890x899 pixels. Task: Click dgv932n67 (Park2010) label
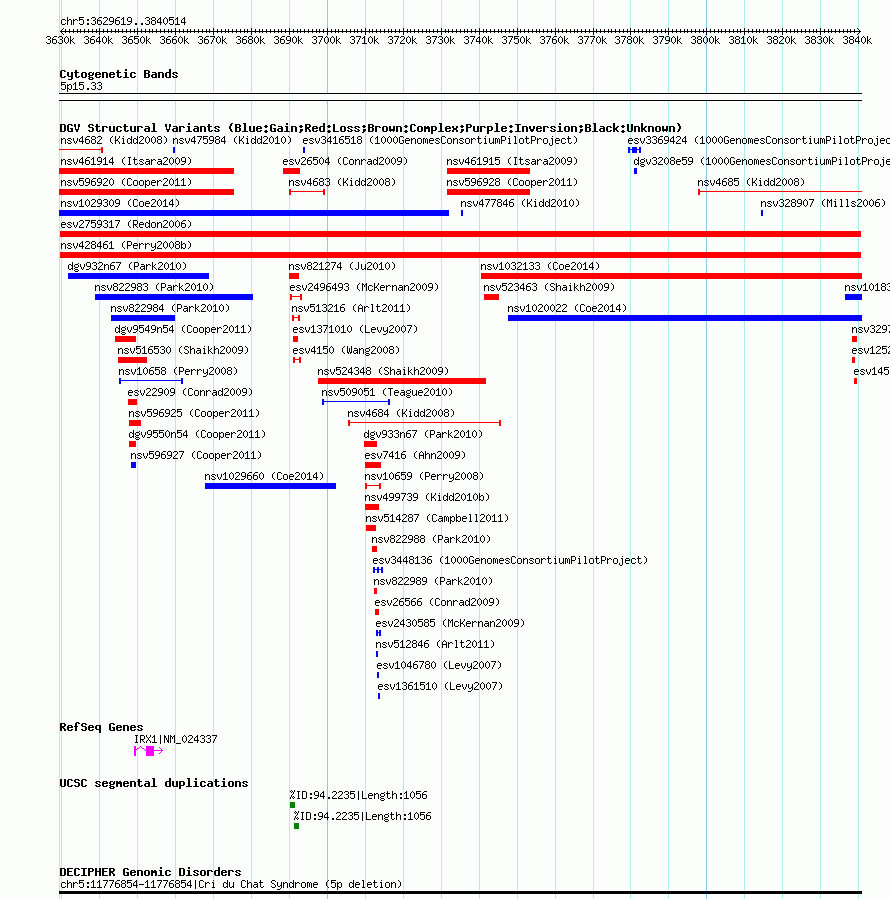coord(127,267)
